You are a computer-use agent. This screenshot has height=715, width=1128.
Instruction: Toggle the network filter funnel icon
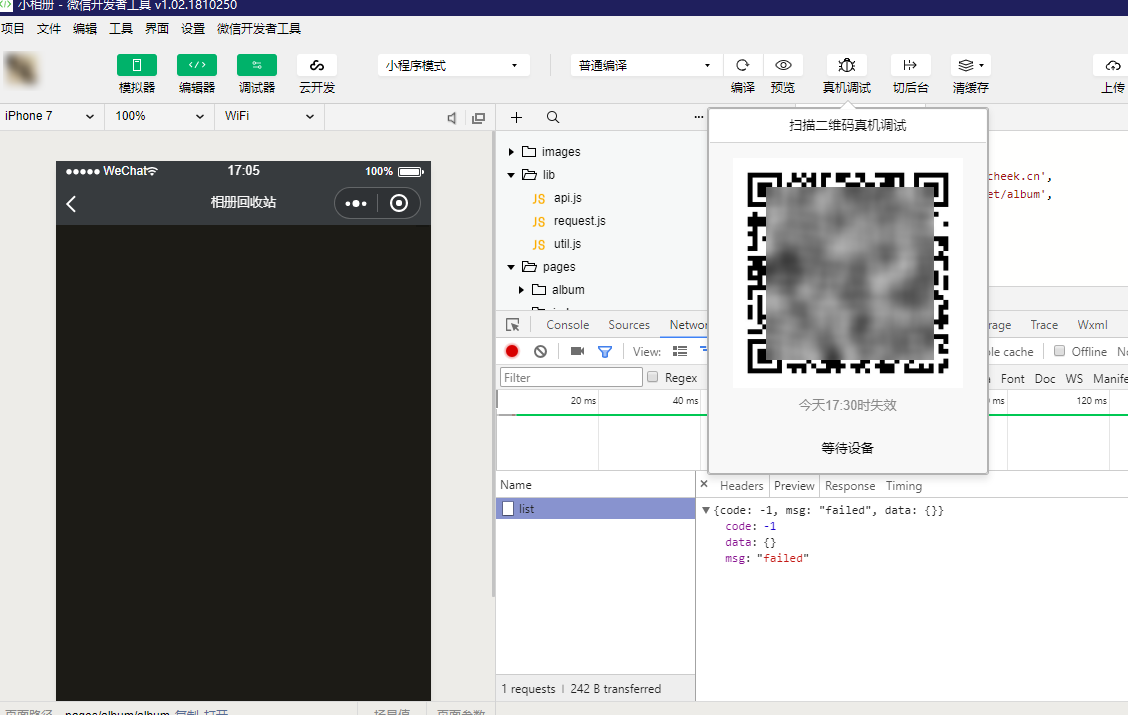605,351
